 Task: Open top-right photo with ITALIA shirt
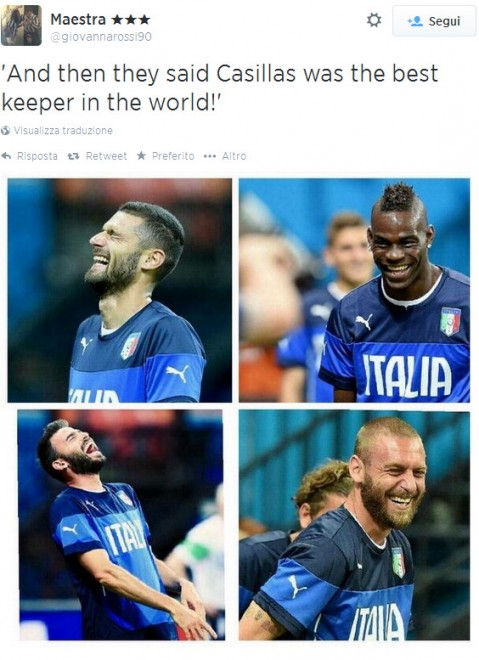[354, 290]
